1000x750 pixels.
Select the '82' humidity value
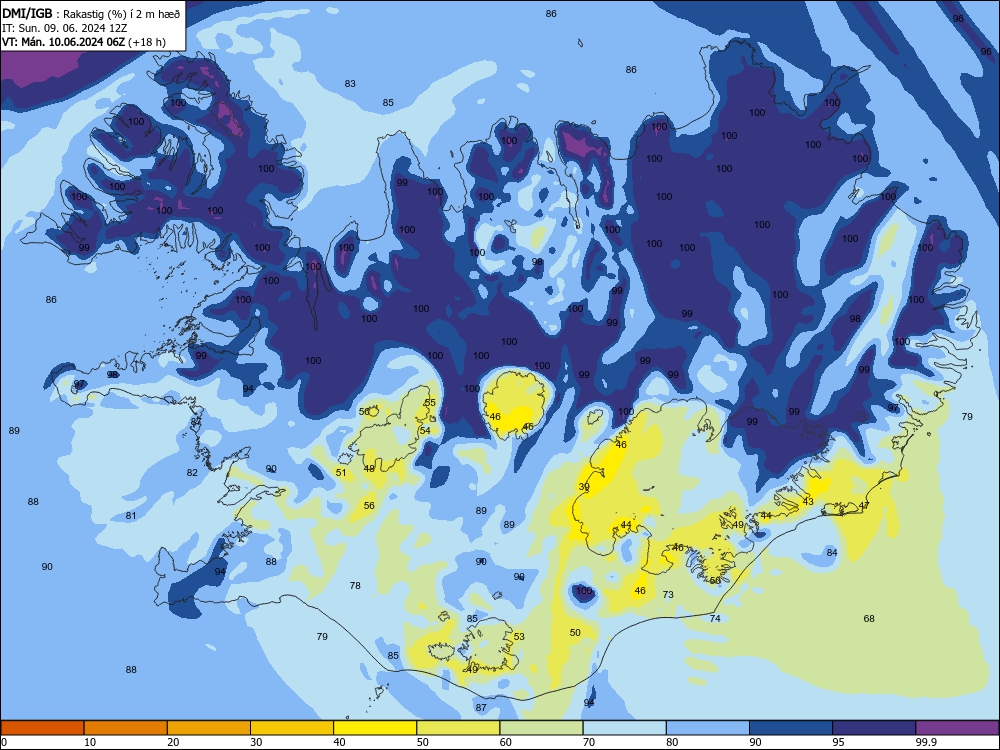[x=192, y=473]
